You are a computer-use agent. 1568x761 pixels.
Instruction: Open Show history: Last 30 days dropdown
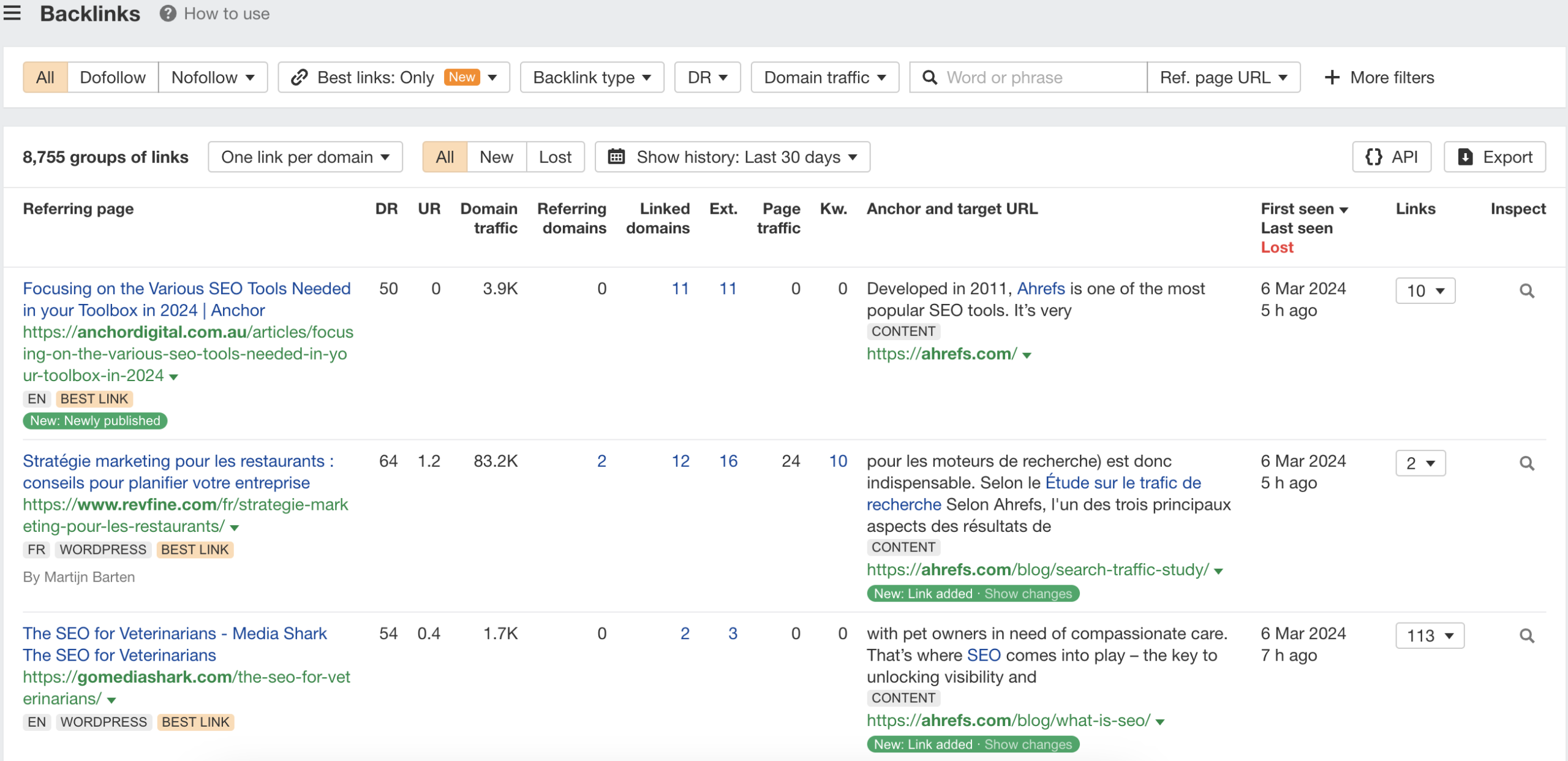733,157
